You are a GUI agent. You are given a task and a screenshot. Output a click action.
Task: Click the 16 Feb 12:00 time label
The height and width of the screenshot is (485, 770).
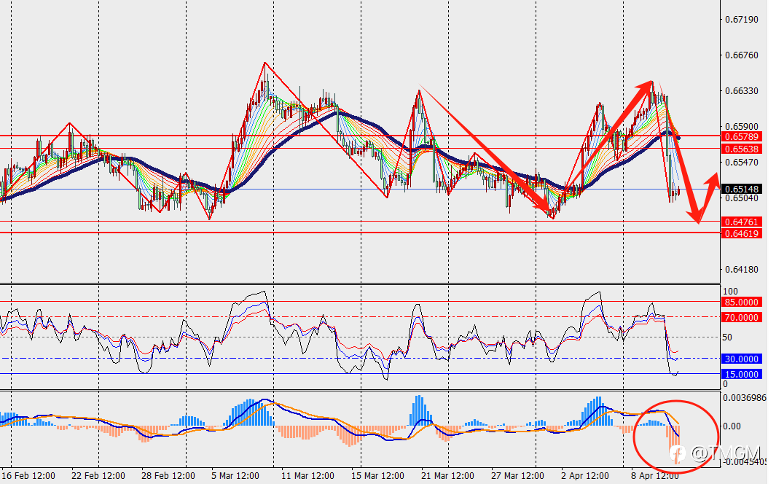click(x=28, y=476)
